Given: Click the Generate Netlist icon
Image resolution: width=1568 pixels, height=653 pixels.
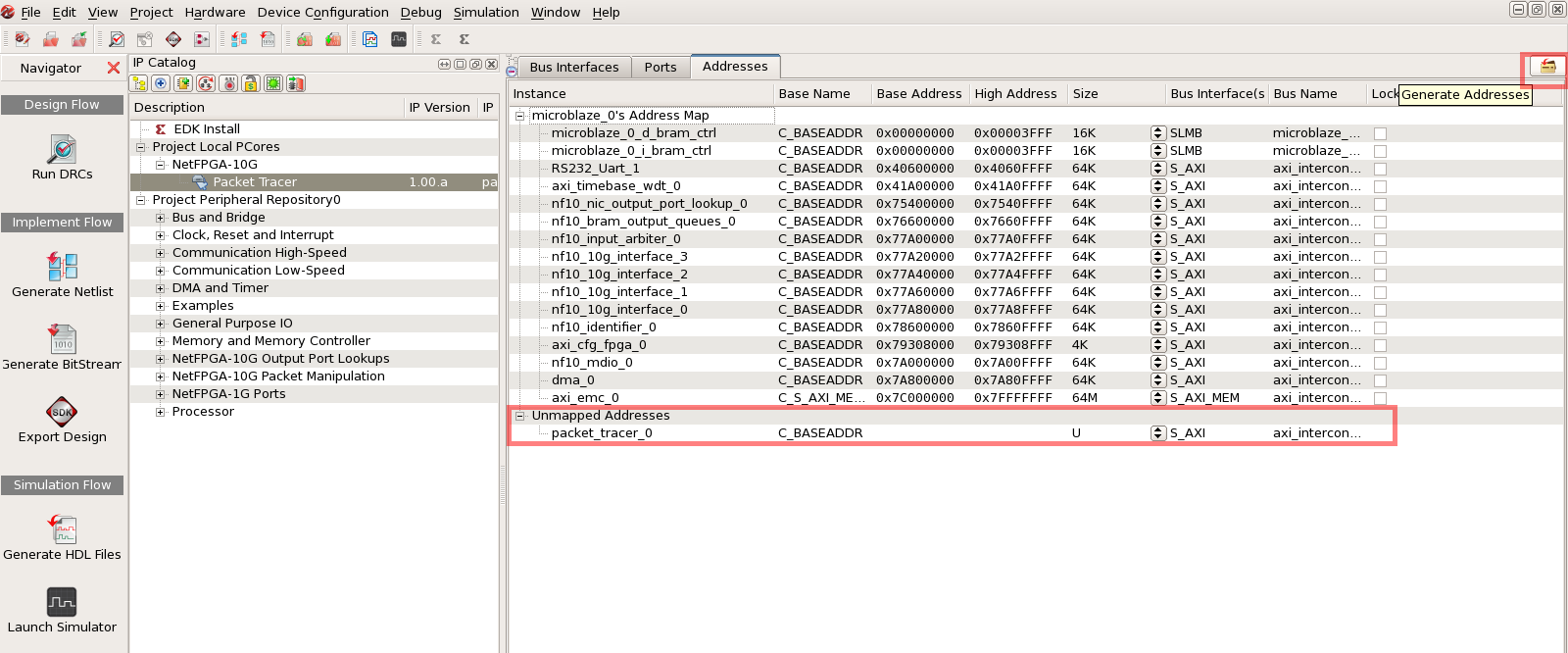Looking at the screenshot, I should tap(62, 266).
